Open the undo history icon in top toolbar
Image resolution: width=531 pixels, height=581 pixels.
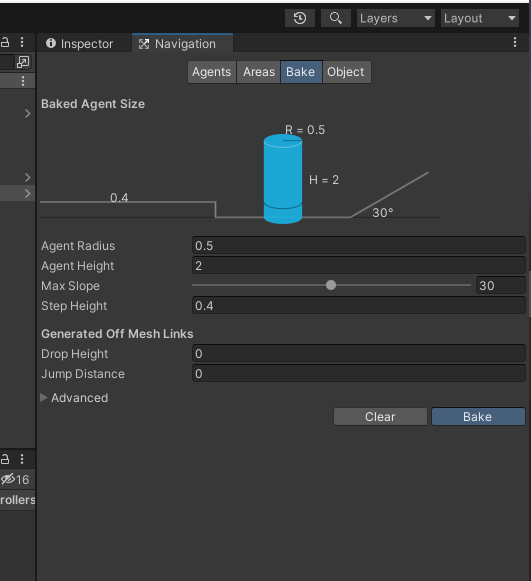pos(300,18)
